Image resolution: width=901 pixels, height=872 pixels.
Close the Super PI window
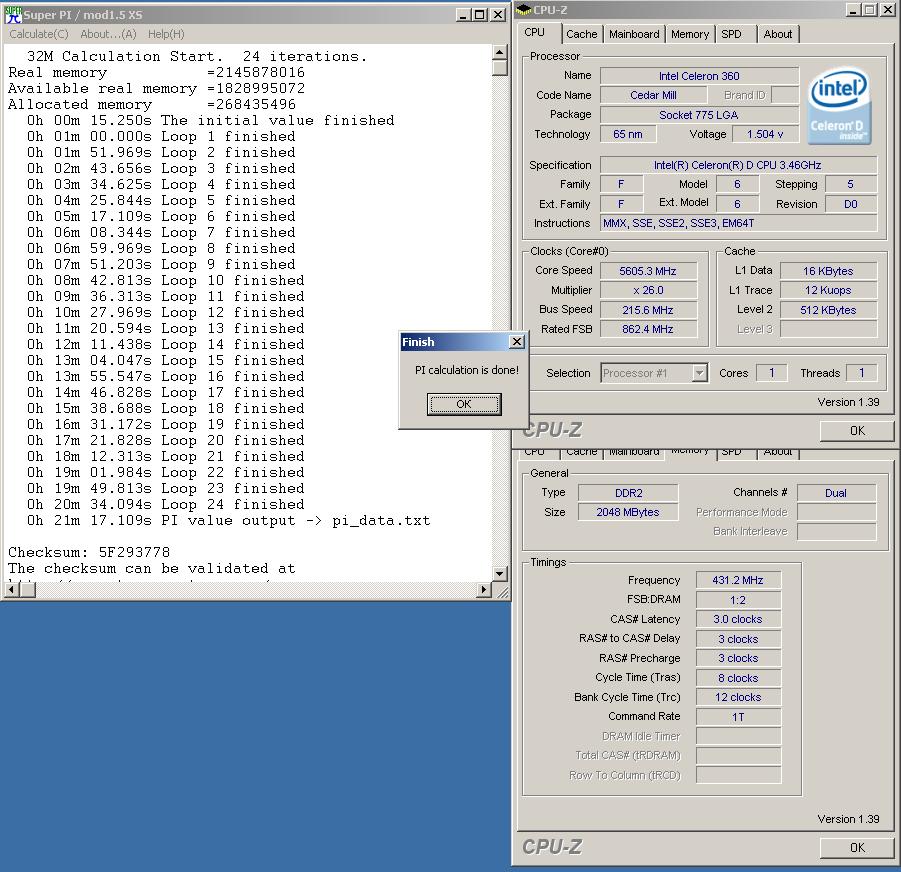tap(498, 15)
